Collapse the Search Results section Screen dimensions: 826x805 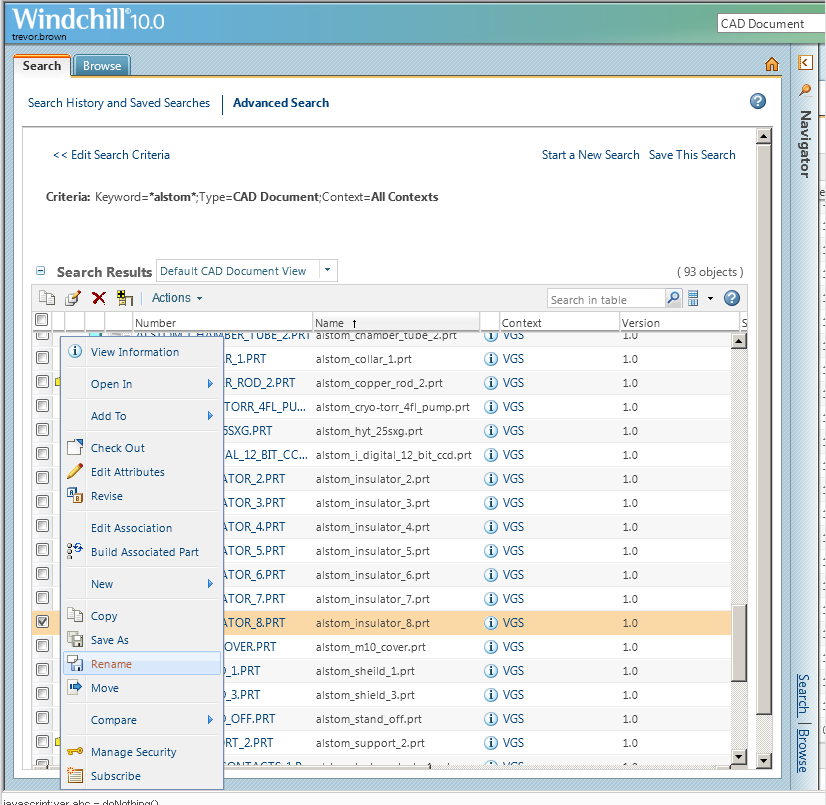[41, 271]
